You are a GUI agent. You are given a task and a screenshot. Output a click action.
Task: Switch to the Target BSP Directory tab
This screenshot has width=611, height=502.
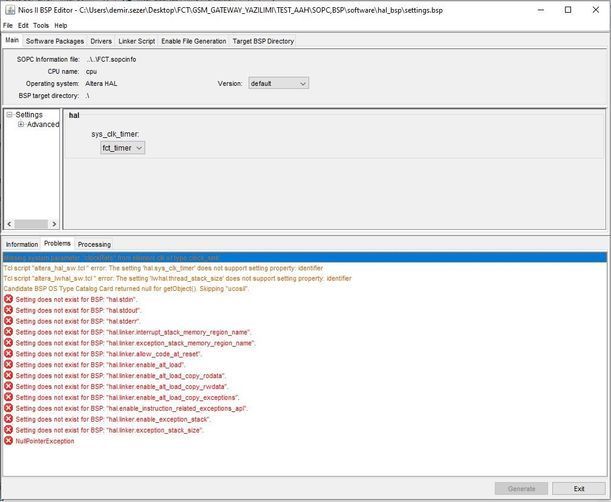263,41
